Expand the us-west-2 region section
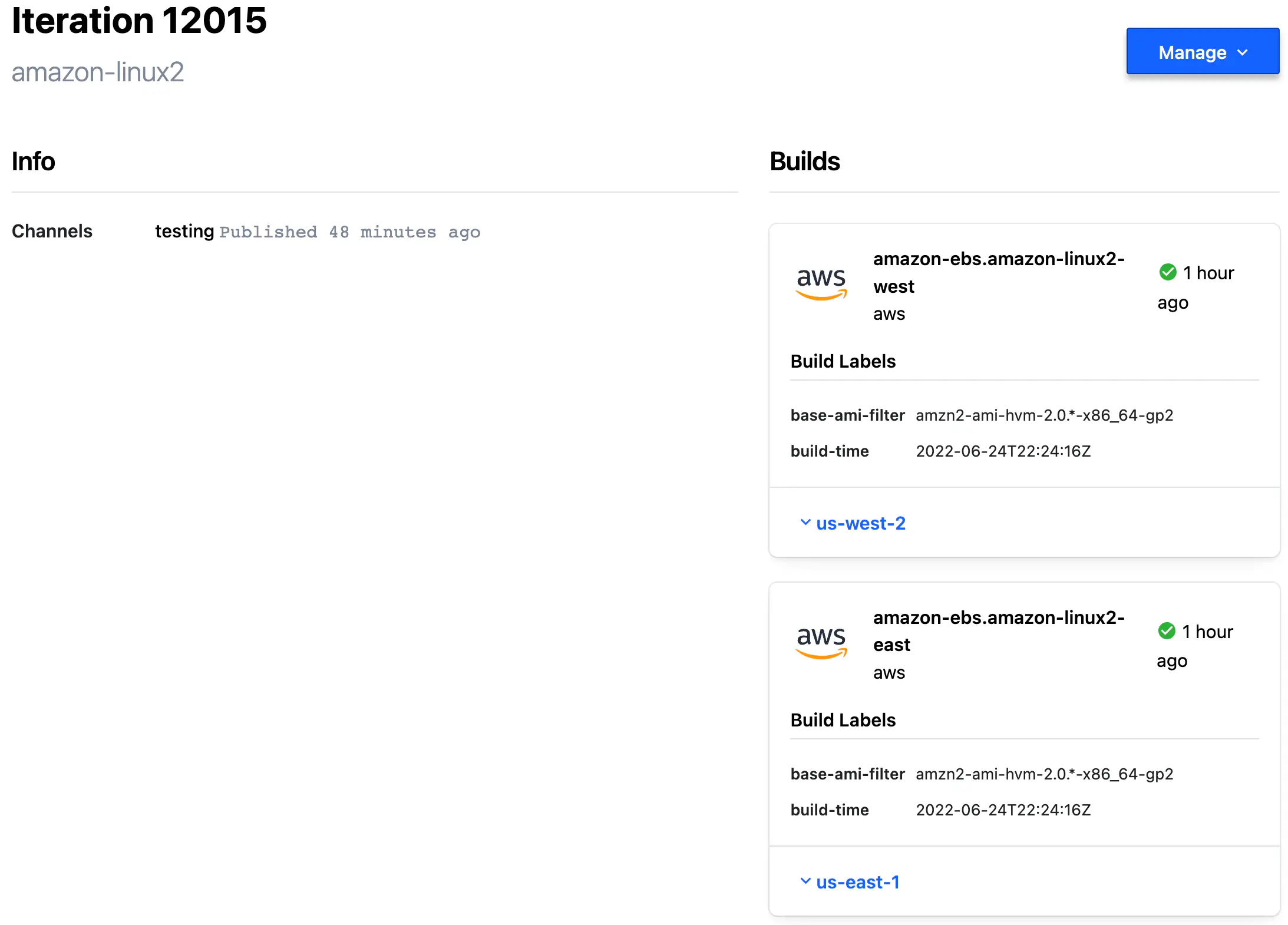The height and width of the screenshot is (925, 1288). click(860, 523)
